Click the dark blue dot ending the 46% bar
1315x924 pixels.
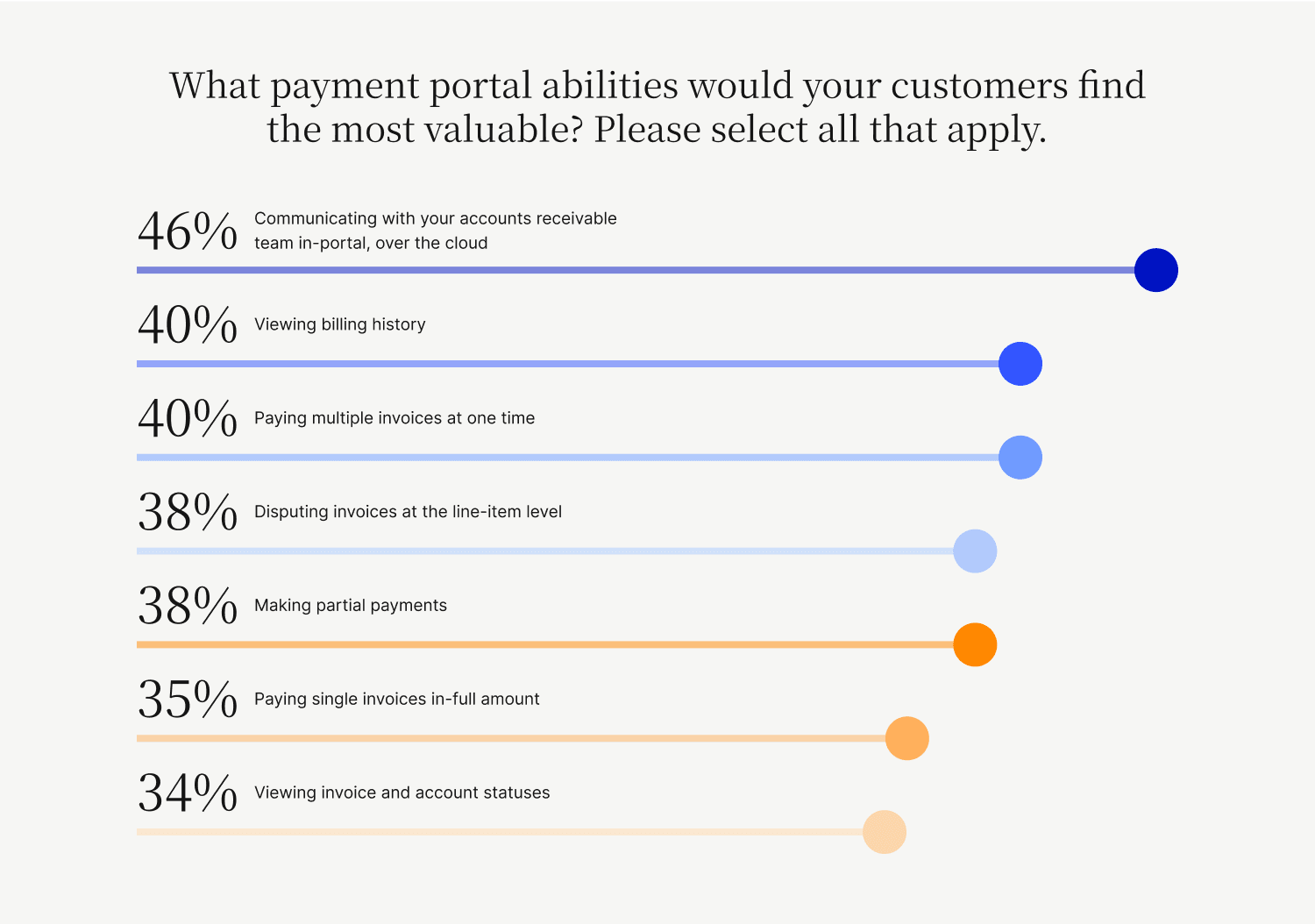tap(1155, 270)
